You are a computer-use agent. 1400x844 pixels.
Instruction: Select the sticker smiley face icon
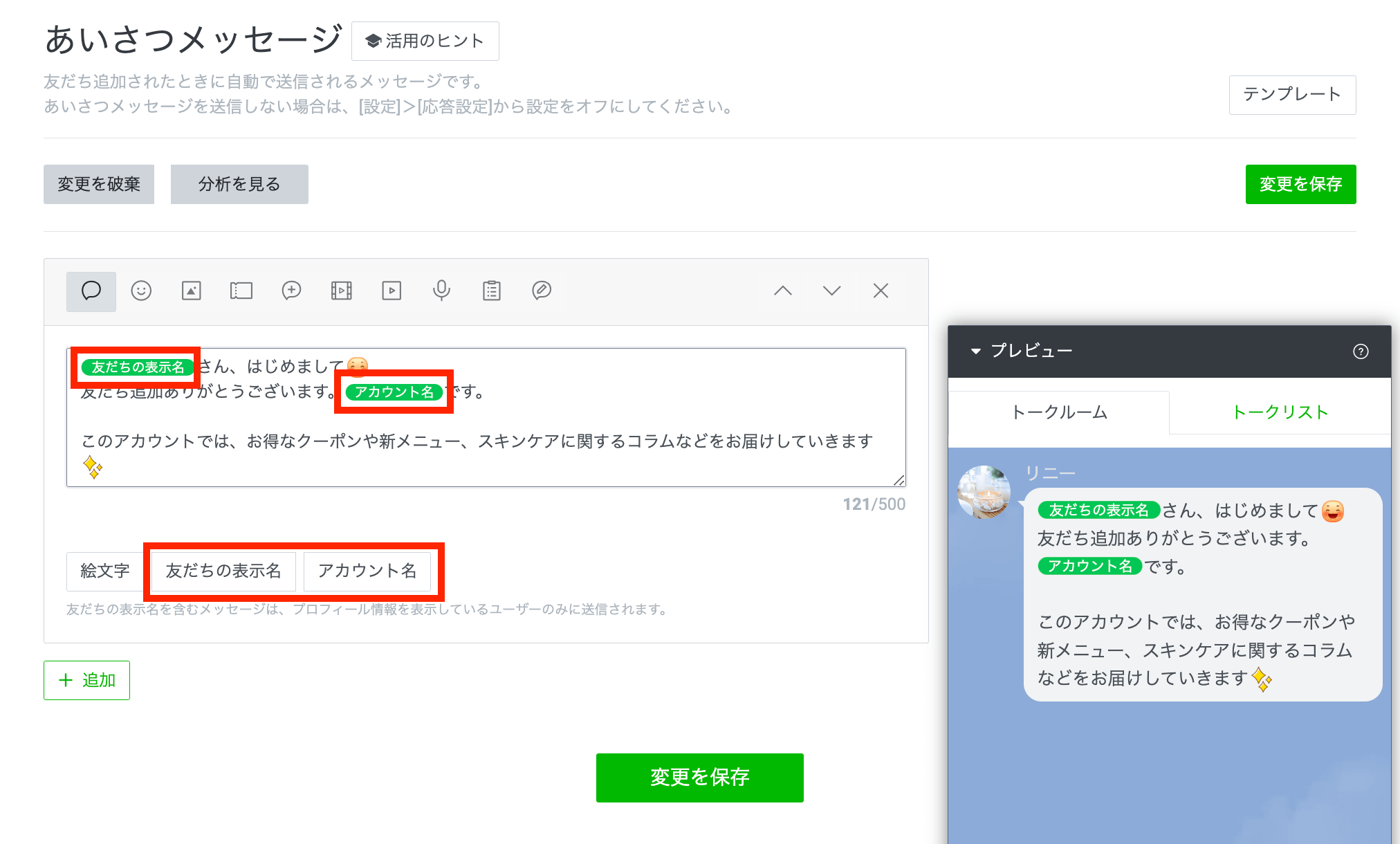141,291
